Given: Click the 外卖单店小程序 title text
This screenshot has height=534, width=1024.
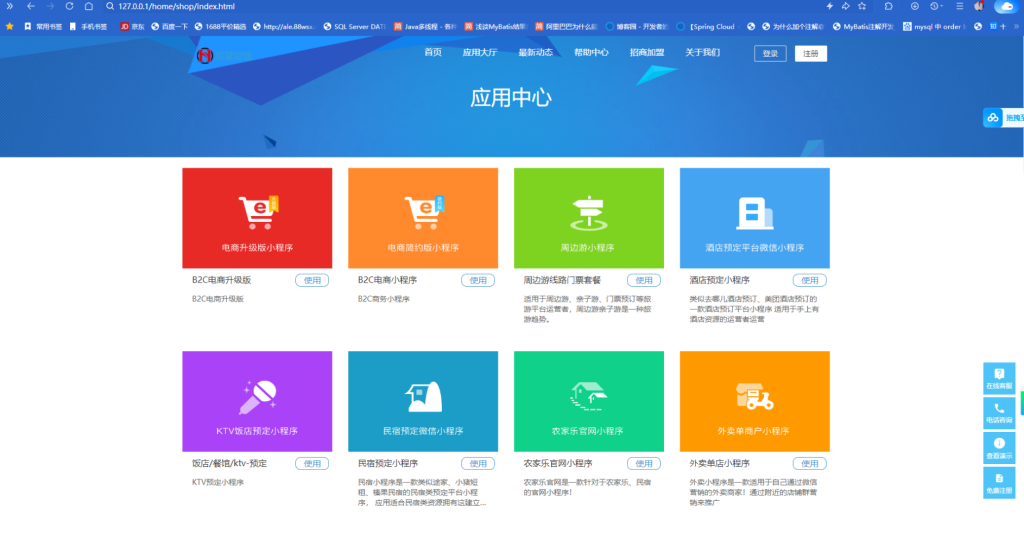Looking at the screenshot, I should 720,463.
